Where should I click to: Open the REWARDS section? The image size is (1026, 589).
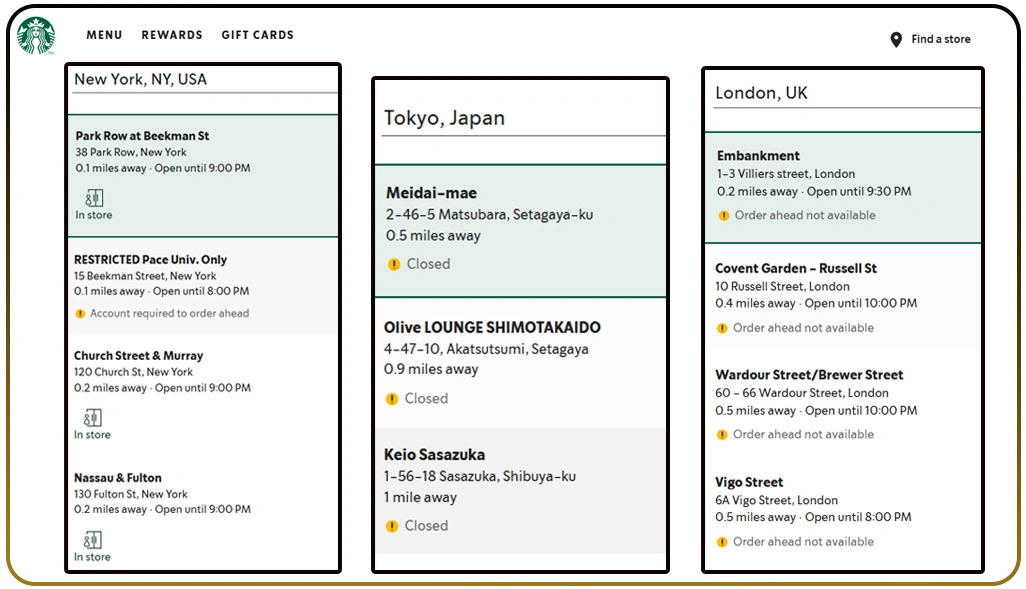pos(171,35)
